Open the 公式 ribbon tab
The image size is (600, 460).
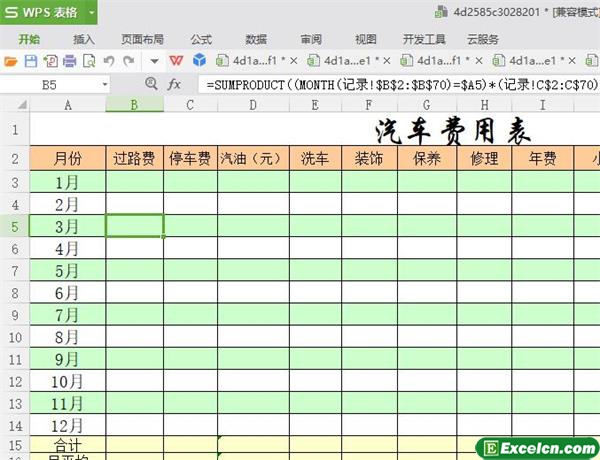click(x=200, y=39)
